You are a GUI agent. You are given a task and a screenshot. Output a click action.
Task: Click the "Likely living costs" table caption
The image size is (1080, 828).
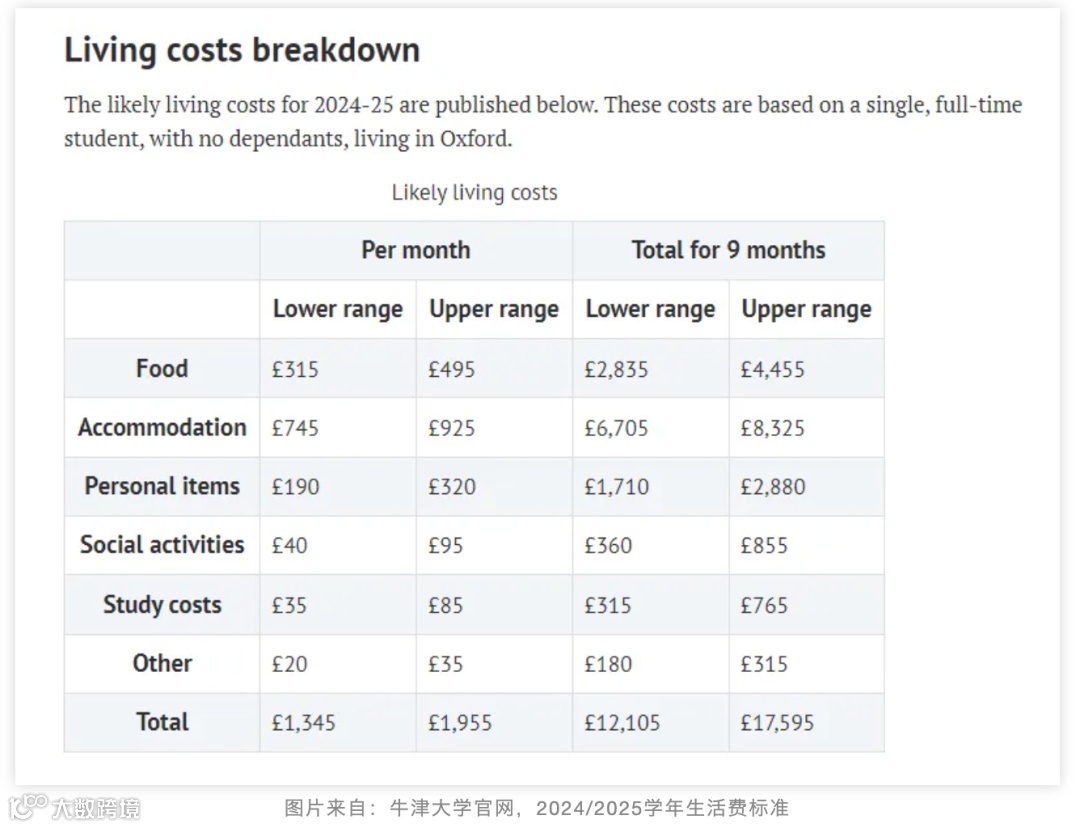[x=474, y=193]
